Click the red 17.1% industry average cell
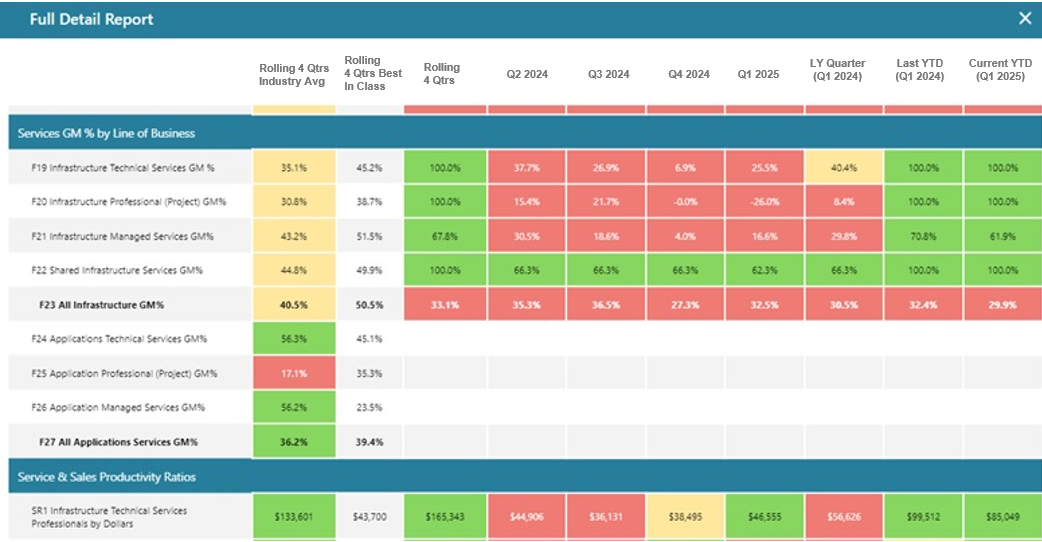The height and width of the screenshot is (542, 1042). pos(291,374)
